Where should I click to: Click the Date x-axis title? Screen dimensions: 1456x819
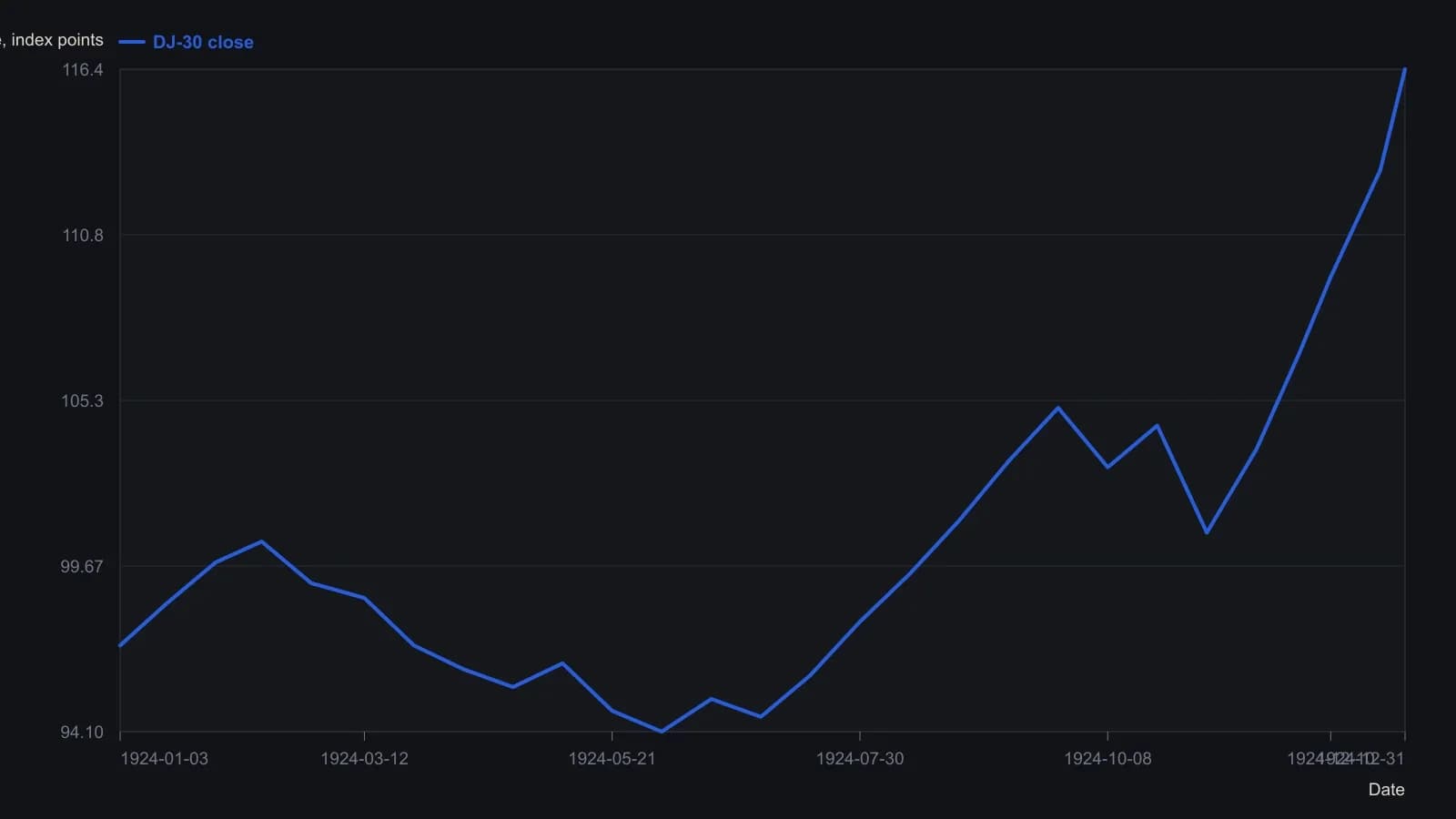click(1386, 790)
